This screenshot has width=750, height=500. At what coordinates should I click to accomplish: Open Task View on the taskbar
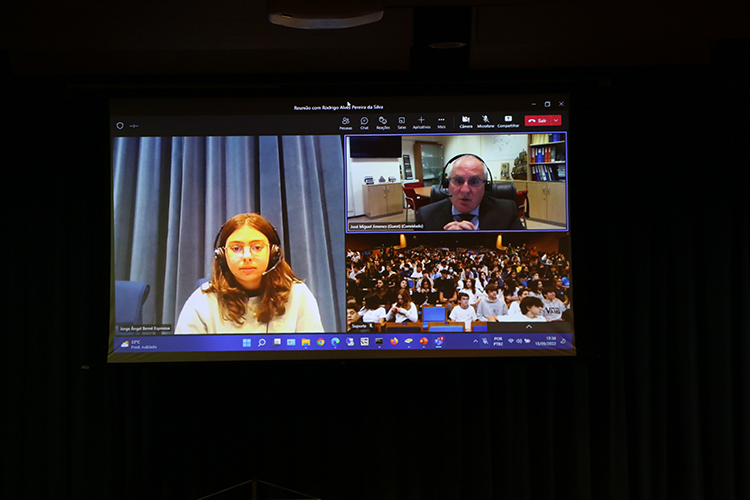276,342
